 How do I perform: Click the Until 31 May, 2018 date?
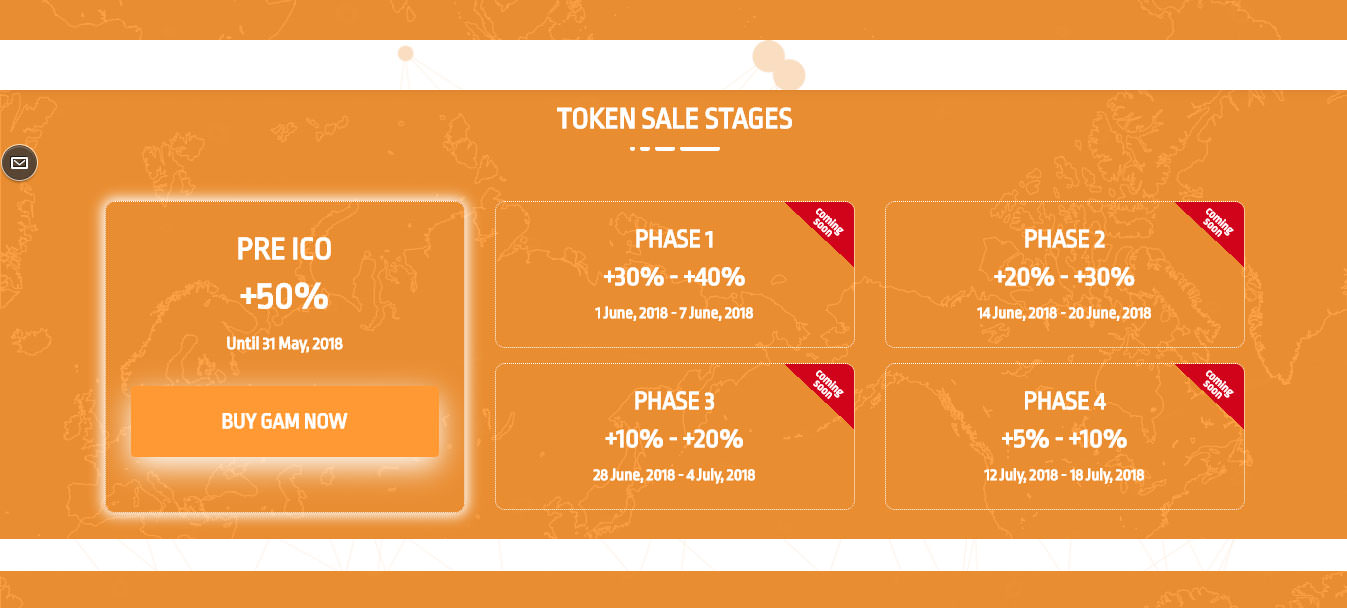(284, 343)
